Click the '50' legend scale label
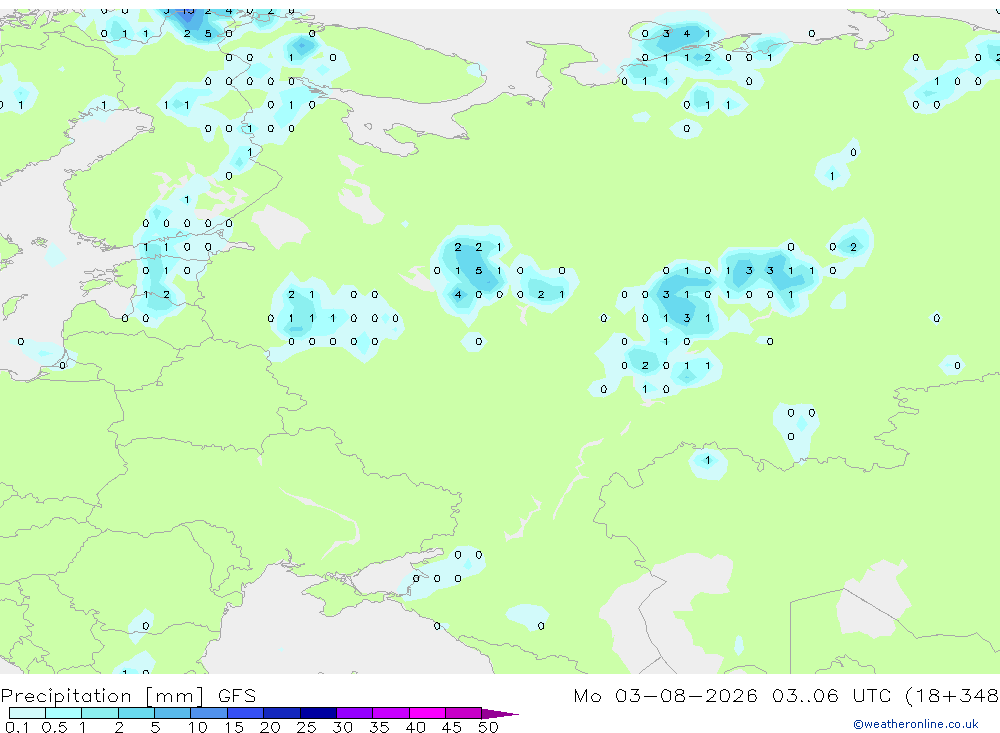1000x733 pixels. pos(488,727)
